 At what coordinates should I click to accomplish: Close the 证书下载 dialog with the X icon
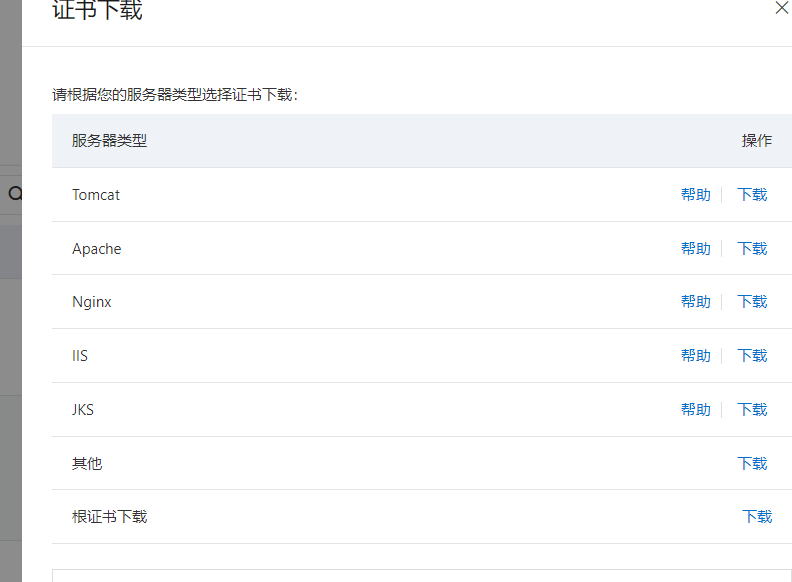tap(782, 8)
